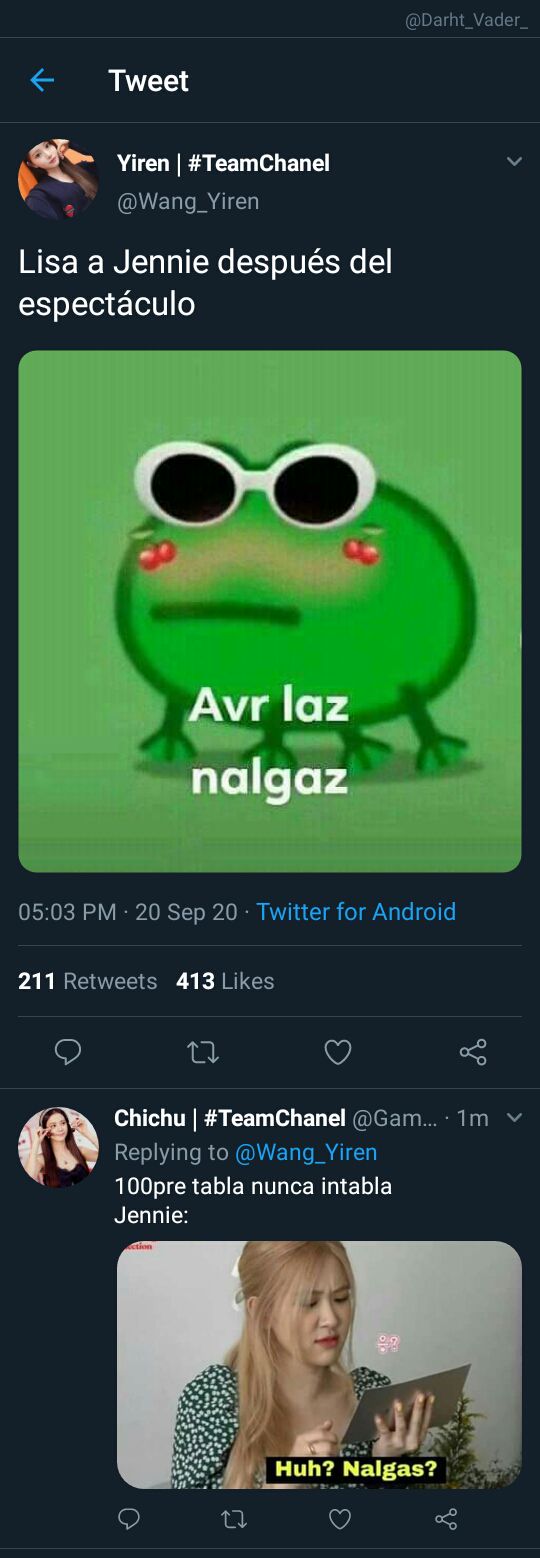The height and width of the screenshot is (1558, 540).
Task: Reply to Chichu's comment via bubble icon
Action: pyautogui.click(x=129, y=1519)
